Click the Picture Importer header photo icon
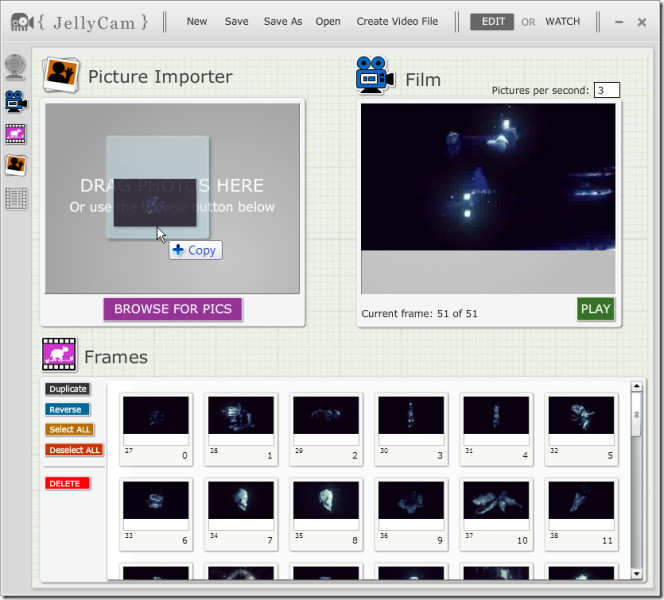664x600 pixels. pyautogui.click(x=61, y=75)
